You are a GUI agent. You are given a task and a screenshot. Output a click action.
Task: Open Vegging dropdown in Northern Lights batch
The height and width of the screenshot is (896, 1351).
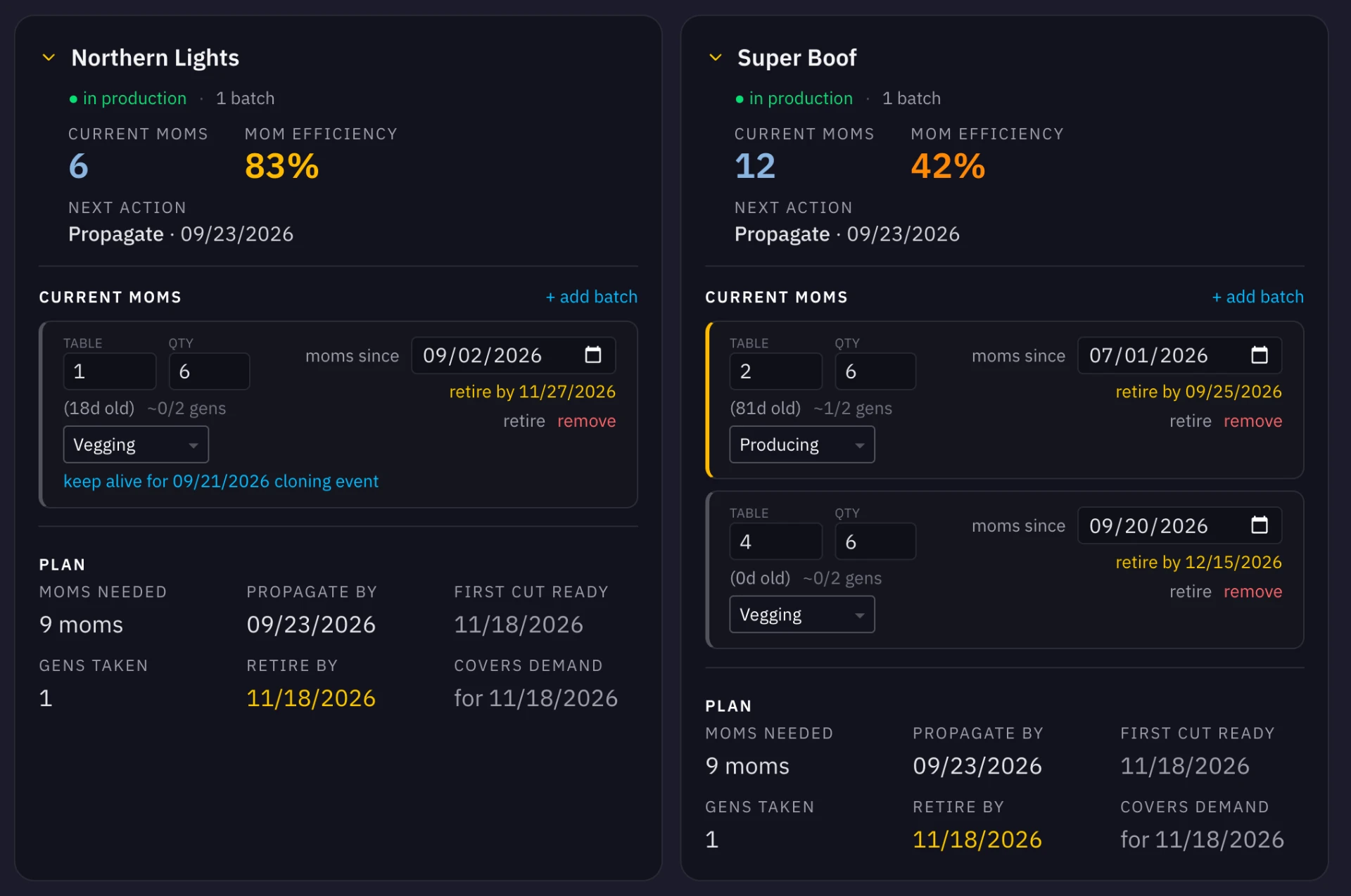click(136, 444)
